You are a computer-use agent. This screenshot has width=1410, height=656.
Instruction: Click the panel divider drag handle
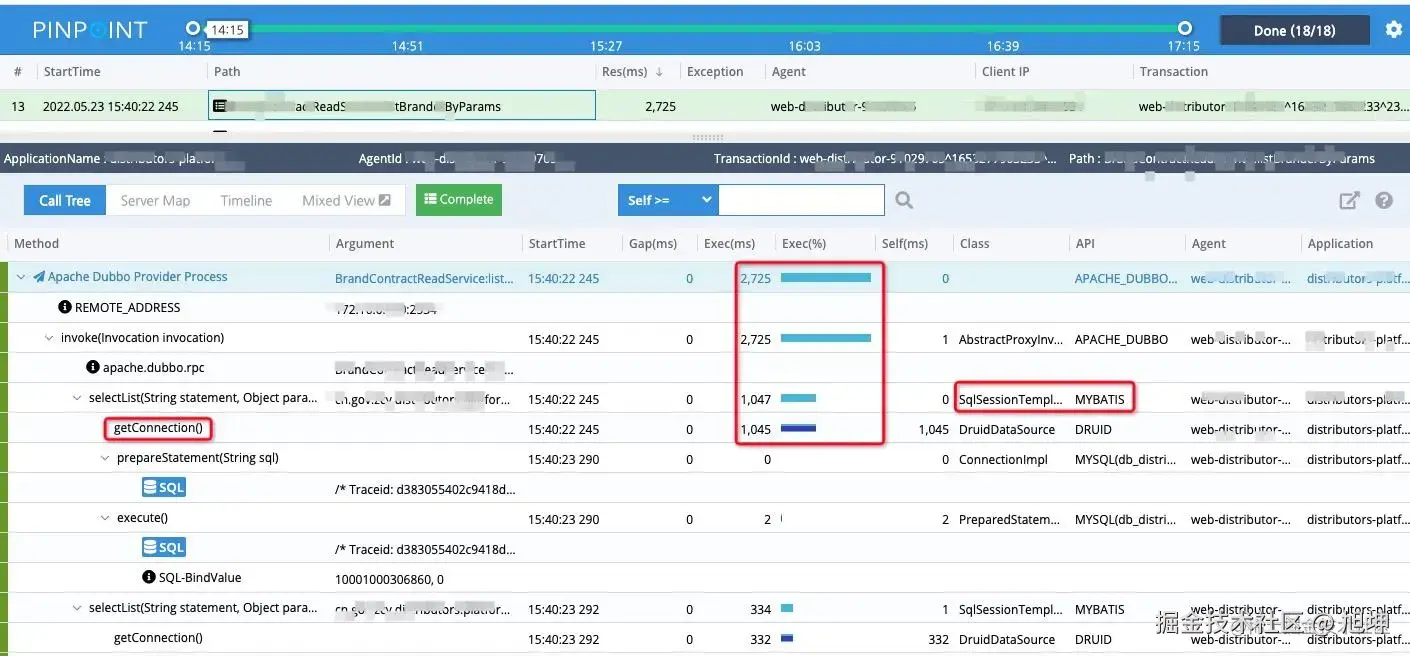[707, 137]
